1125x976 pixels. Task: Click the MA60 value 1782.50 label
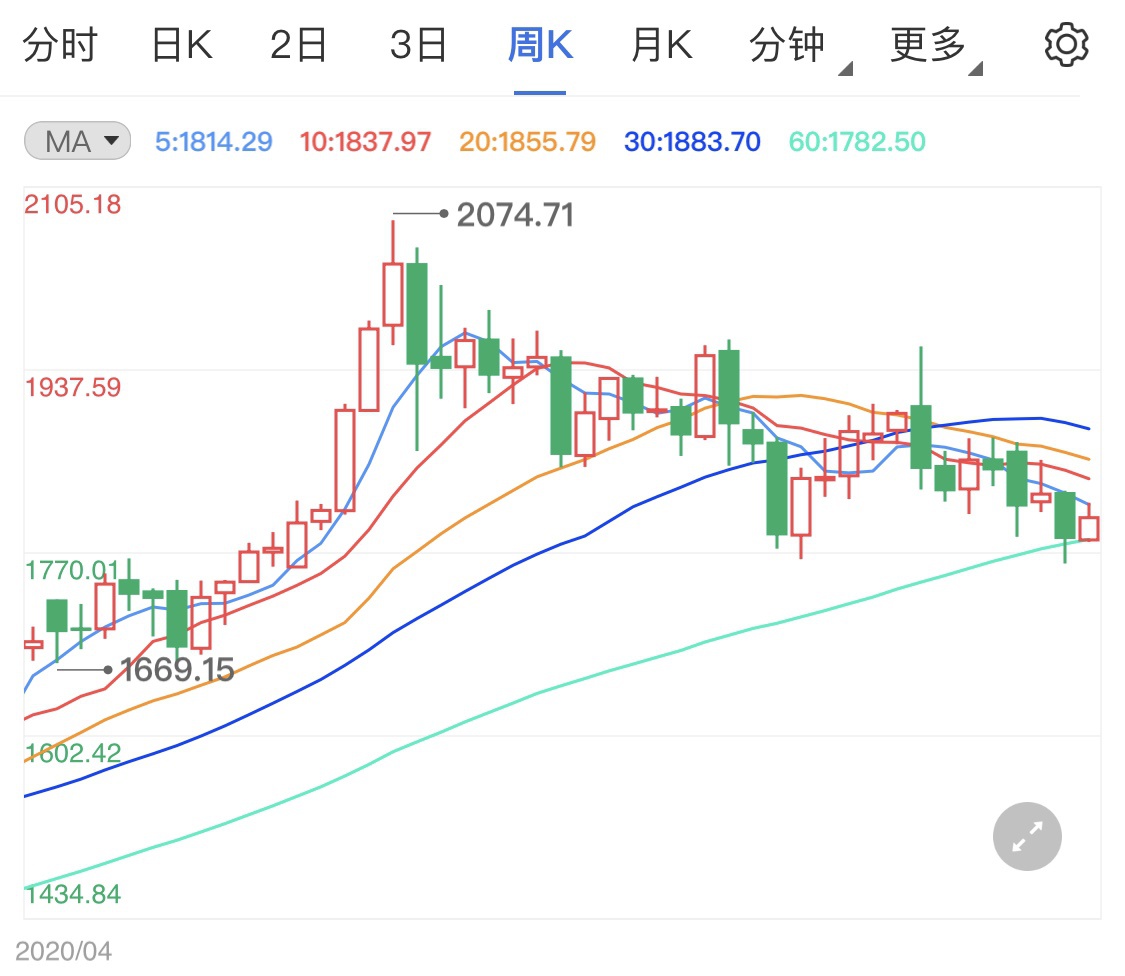coord(857,142)
